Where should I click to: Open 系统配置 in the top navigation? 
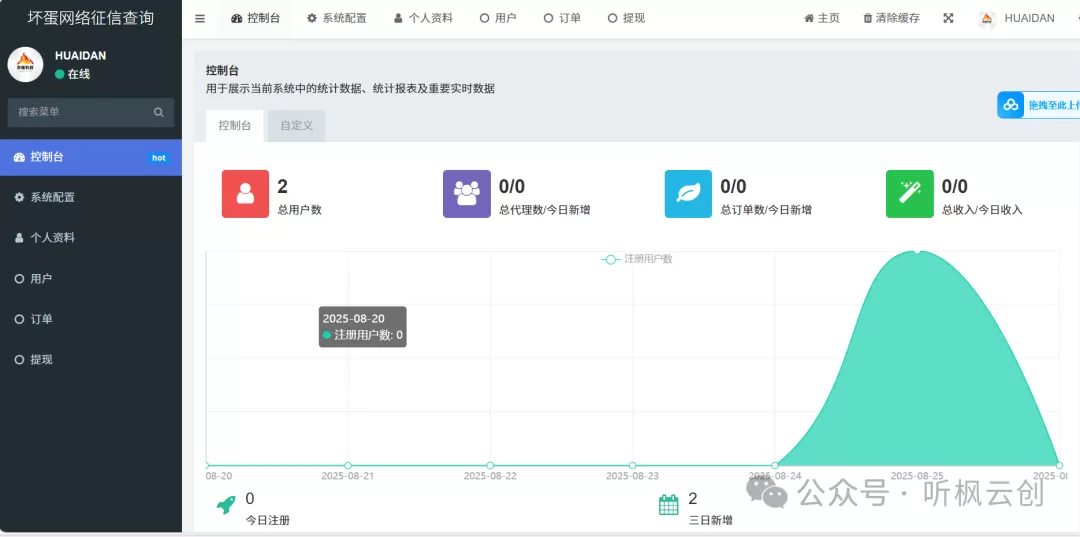coord(336,18)
